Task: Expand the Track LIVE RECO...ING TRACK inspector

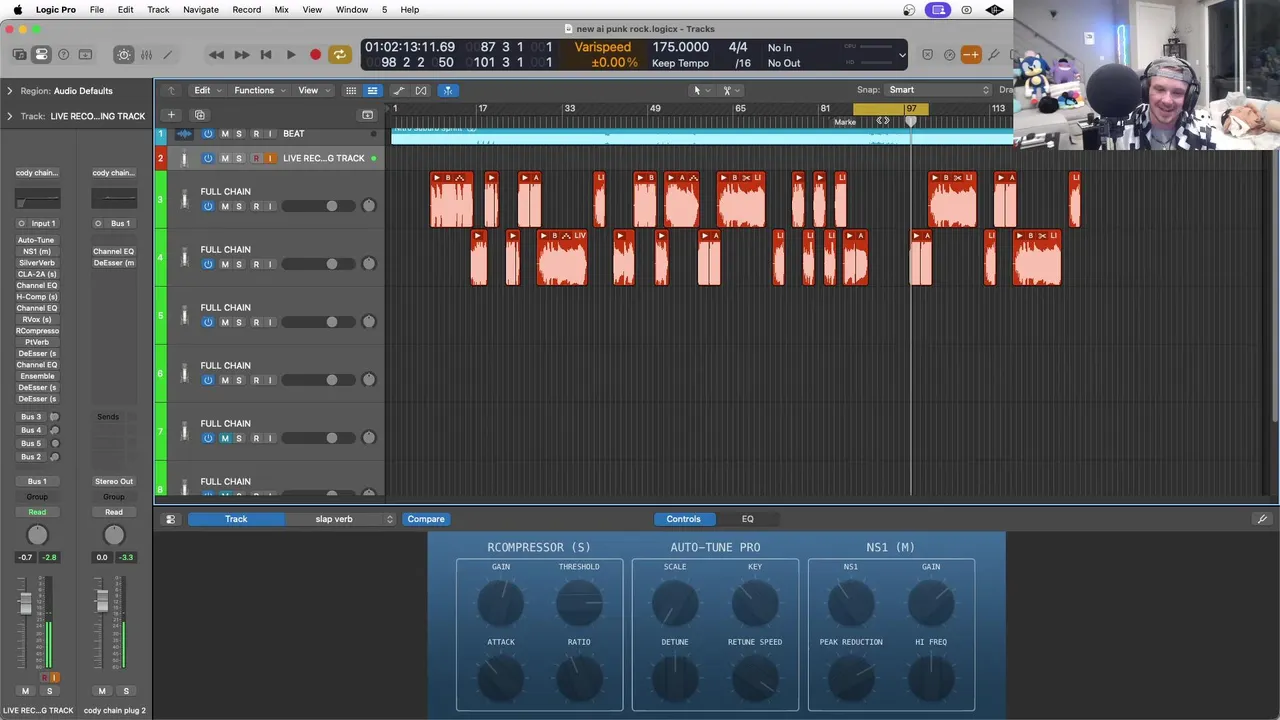Action: [x=10, y=116]
